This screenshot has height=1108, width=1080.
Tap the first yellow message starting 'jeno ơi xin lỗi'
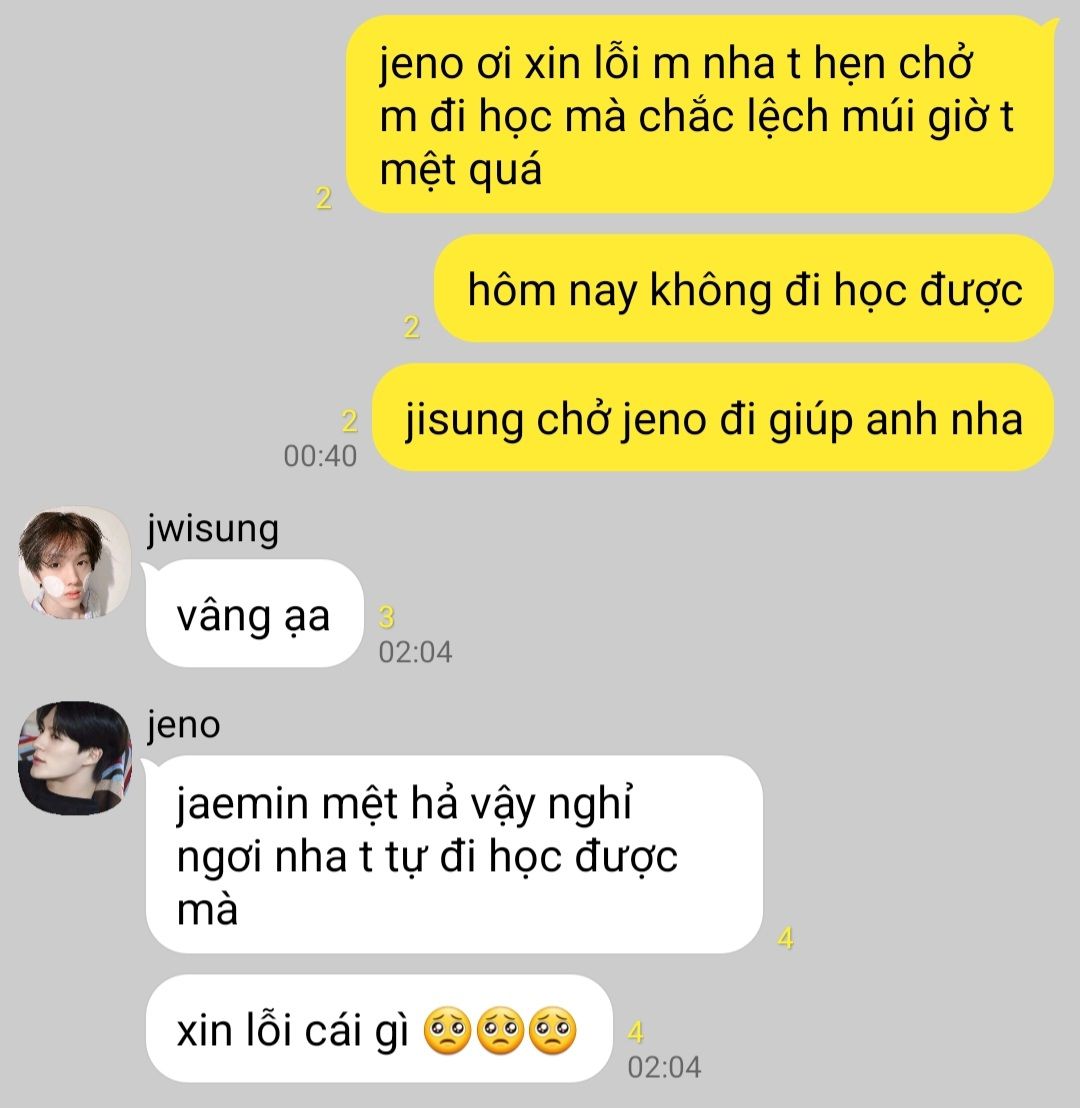click(x=700, y=114)
